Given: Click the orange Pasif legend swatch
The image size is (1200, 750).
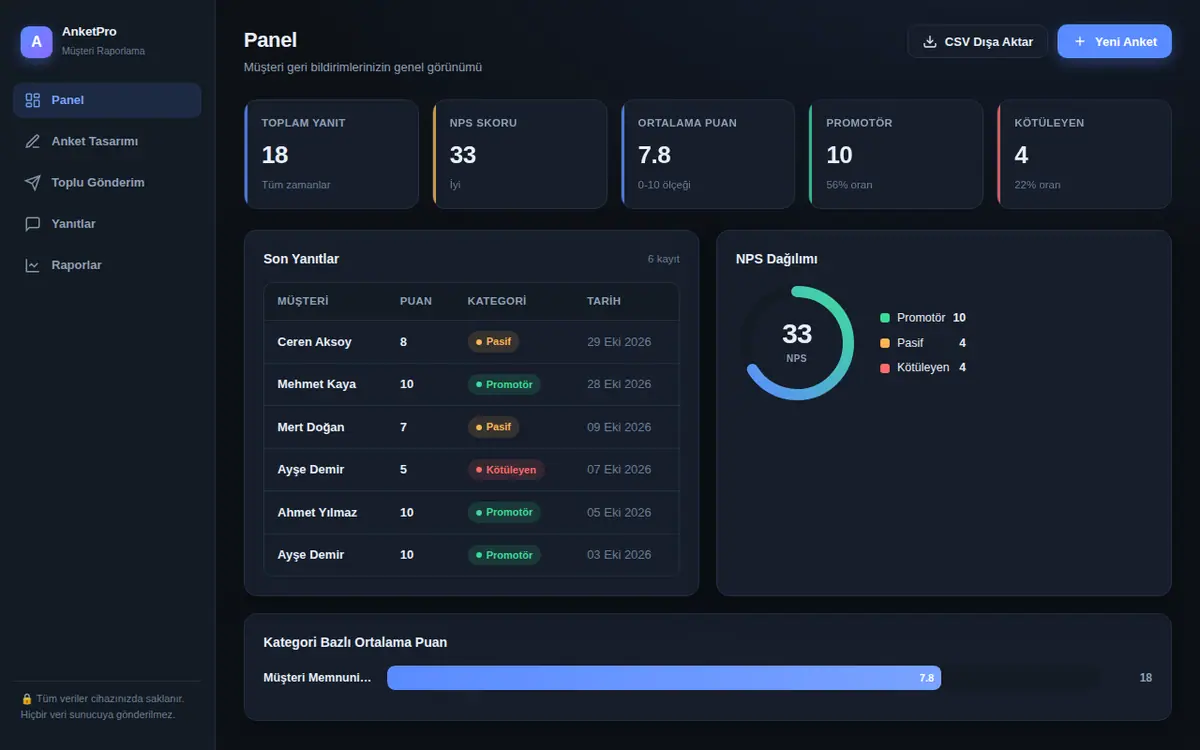Looking at the screenshot, I should [885, 343].
